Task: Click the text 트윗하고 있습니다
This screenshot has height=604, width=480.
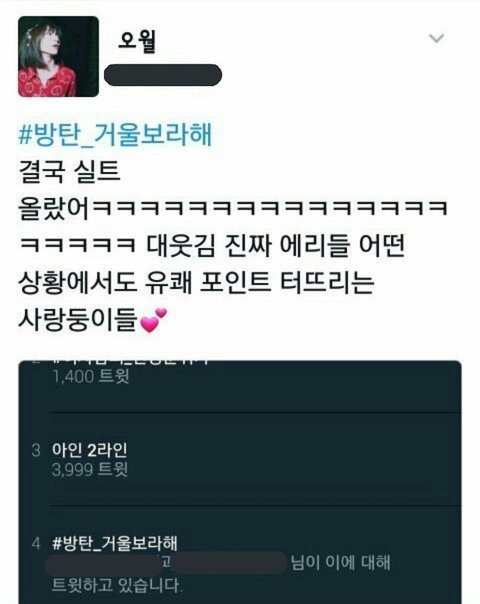Action: coord(116,586)
